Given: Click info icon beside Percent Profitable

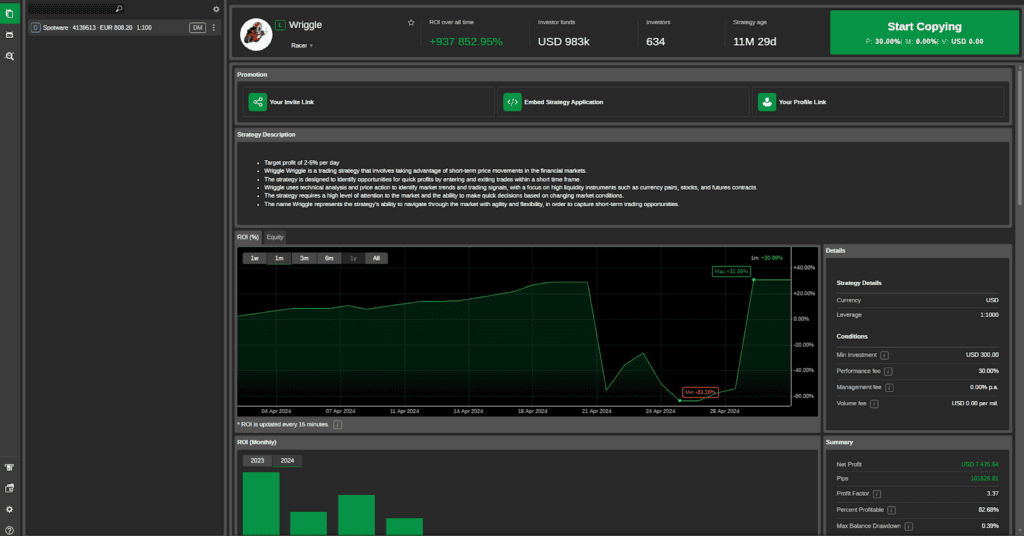Looking at the screenshot, I should 891,510.
